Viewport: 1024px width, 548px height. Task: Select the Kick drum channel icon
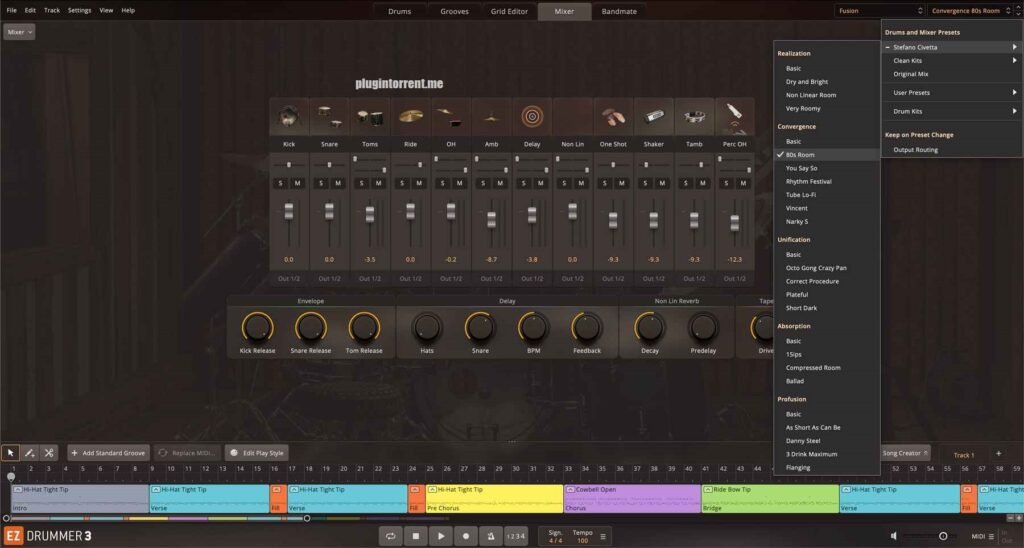(x=289, y=117)
